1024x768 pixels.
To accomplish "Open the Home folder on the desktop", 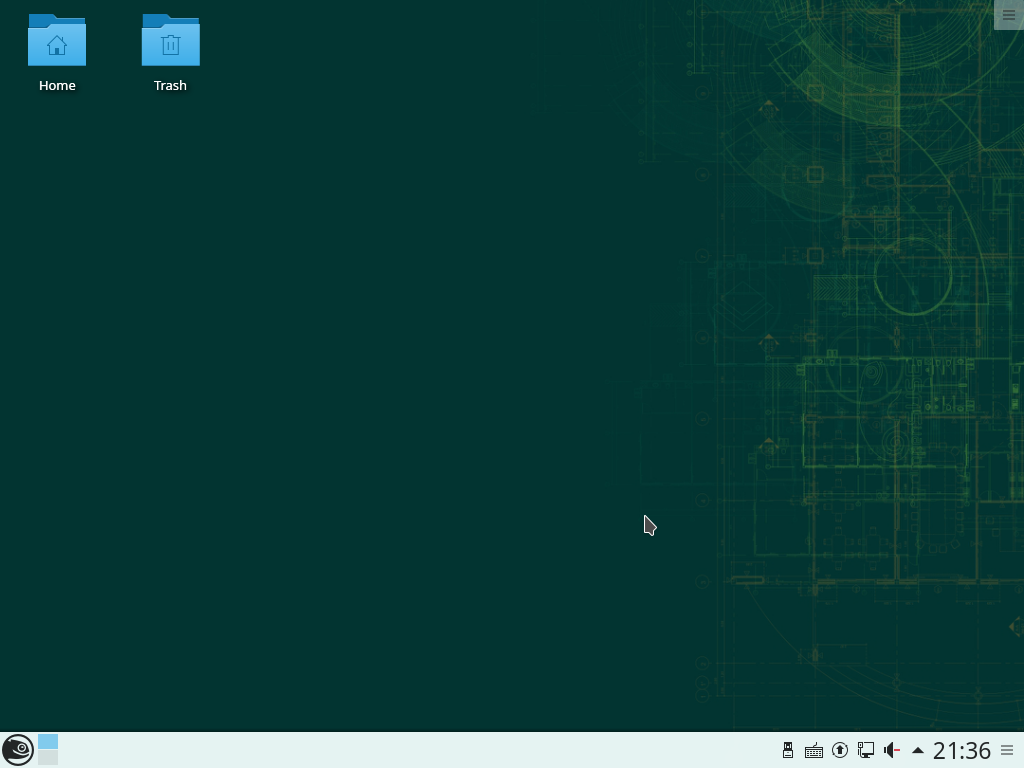I will click(x=57, y=43).
